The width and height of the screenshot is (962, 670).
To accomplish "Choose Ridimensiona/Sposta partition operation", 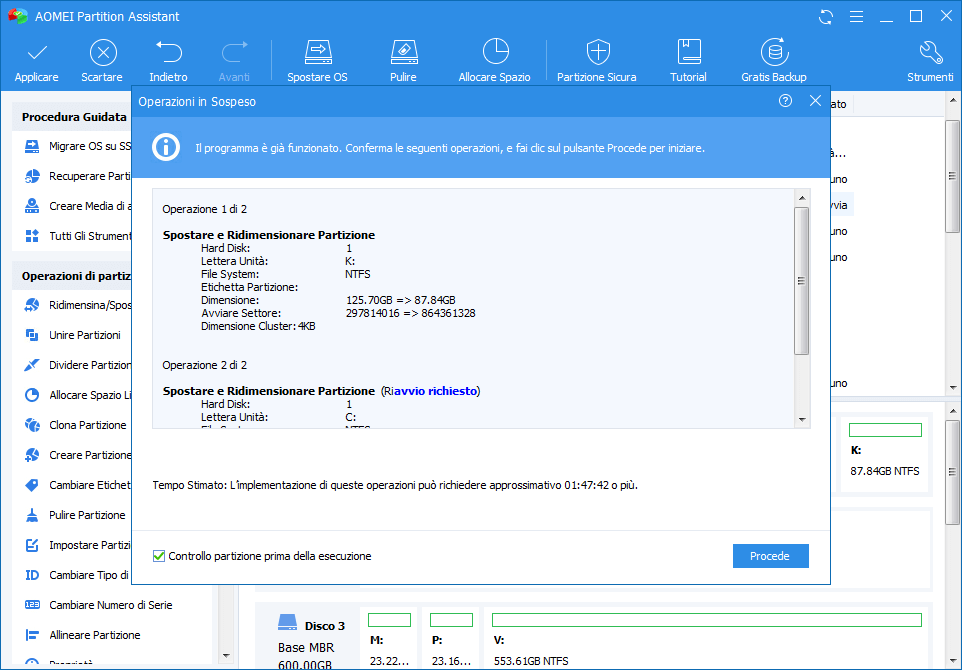I will 79,305.
